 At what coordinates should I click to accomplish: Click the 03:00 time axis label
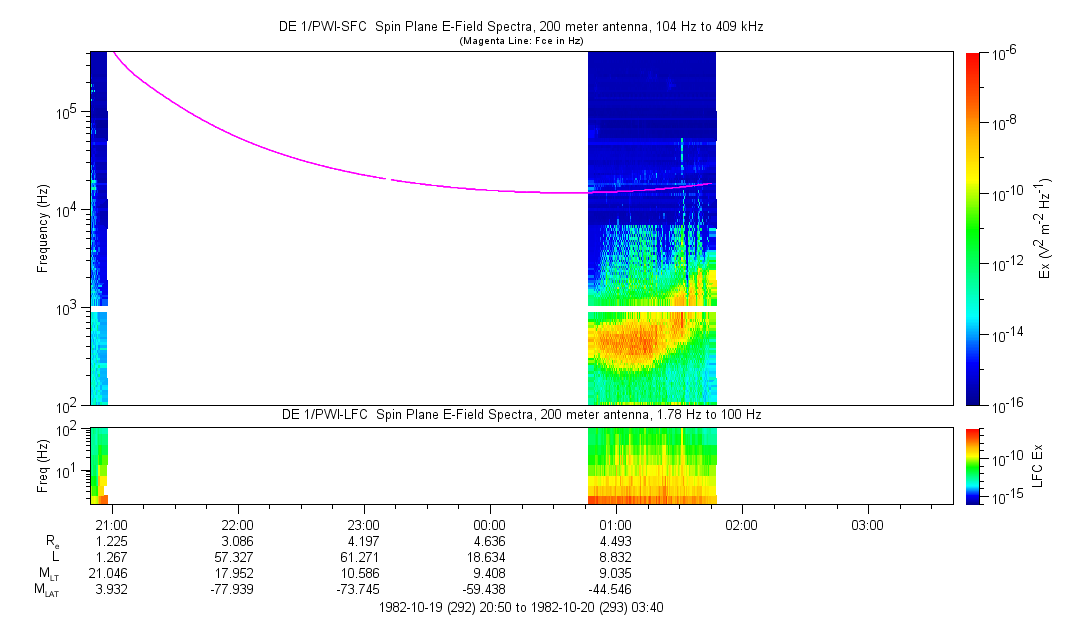click(x=867, y=525)
